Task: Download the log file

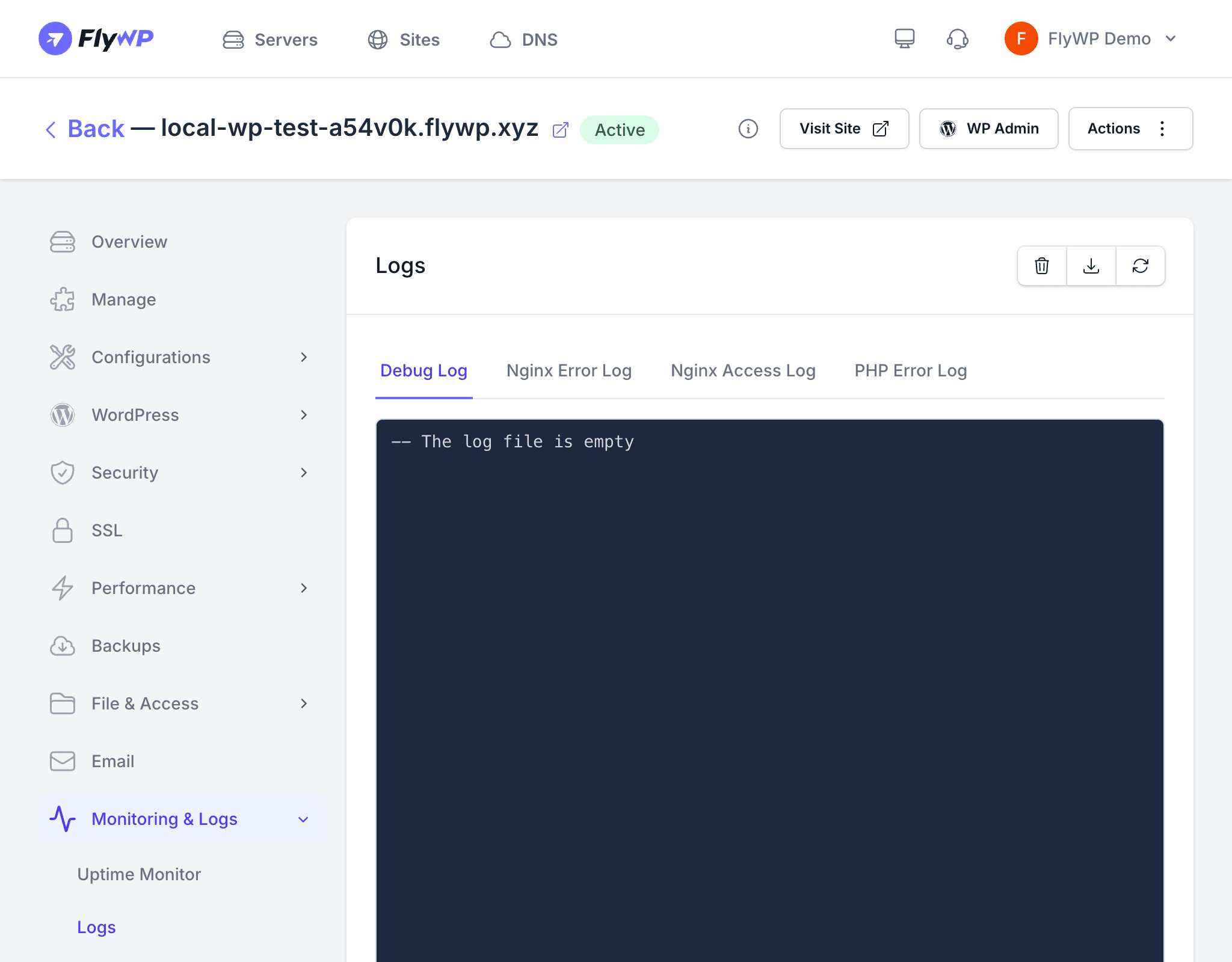Action: 1091,266
